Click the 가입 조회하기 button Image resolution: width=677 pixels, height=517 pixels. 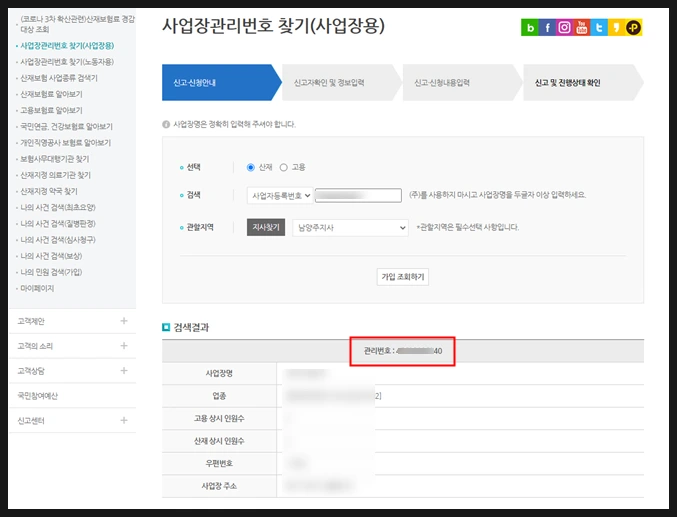click(x=403, y=277)
